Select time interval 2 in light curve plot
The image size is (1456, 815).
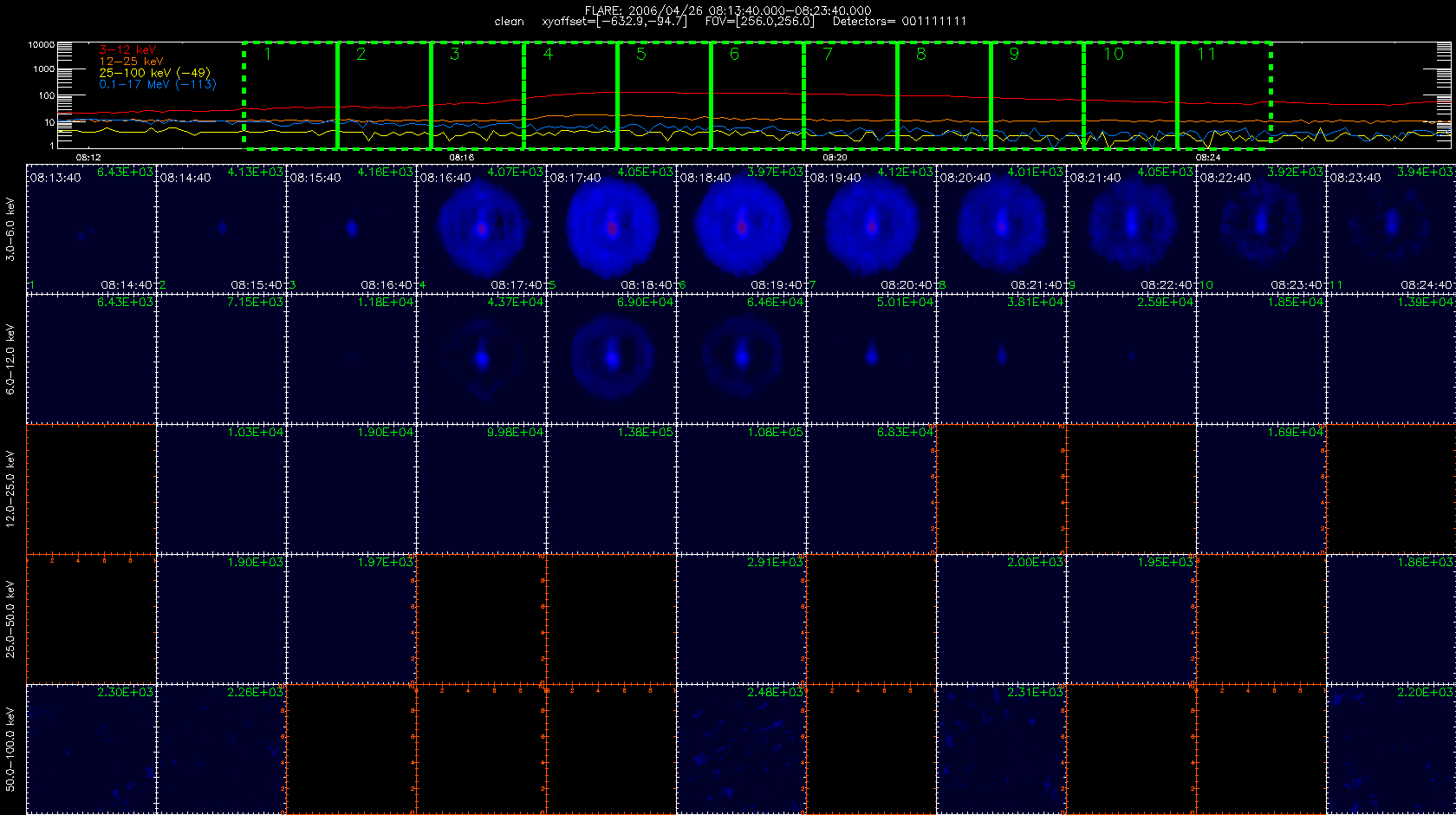point(384,95)
